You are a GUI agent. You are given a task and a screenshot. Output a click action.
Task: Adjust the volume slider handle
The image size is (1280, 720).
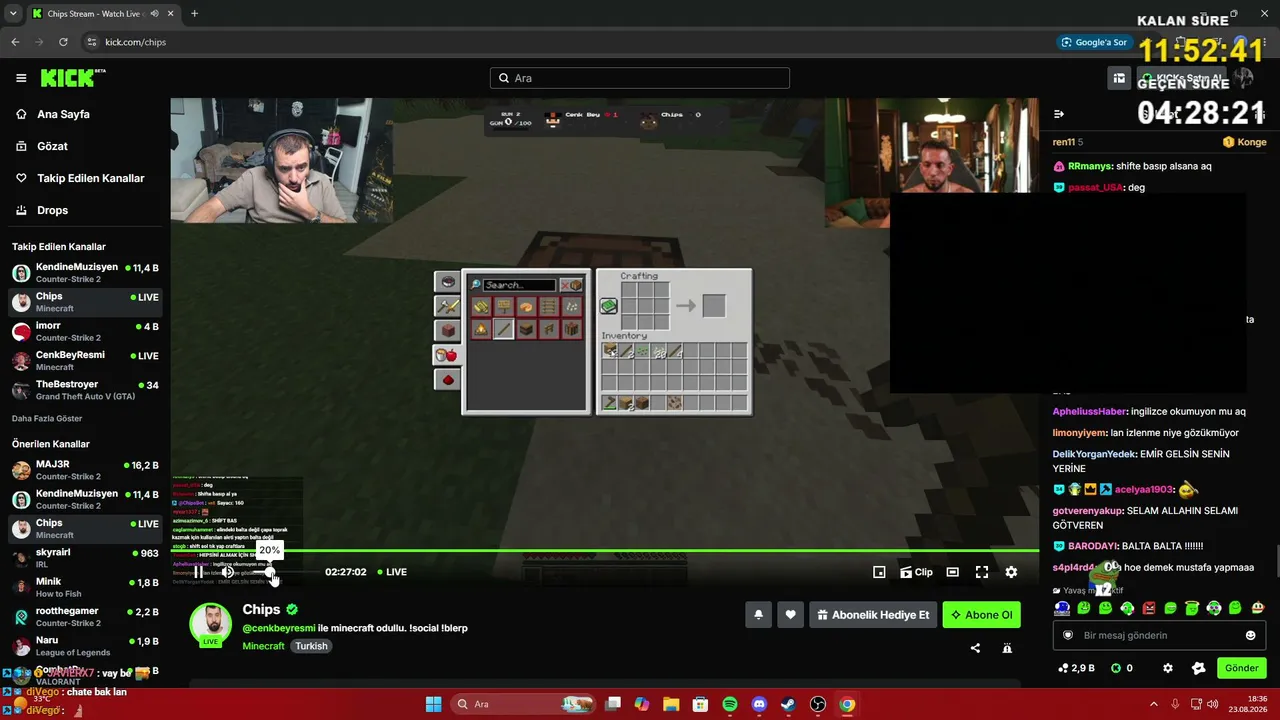point(270,572)
